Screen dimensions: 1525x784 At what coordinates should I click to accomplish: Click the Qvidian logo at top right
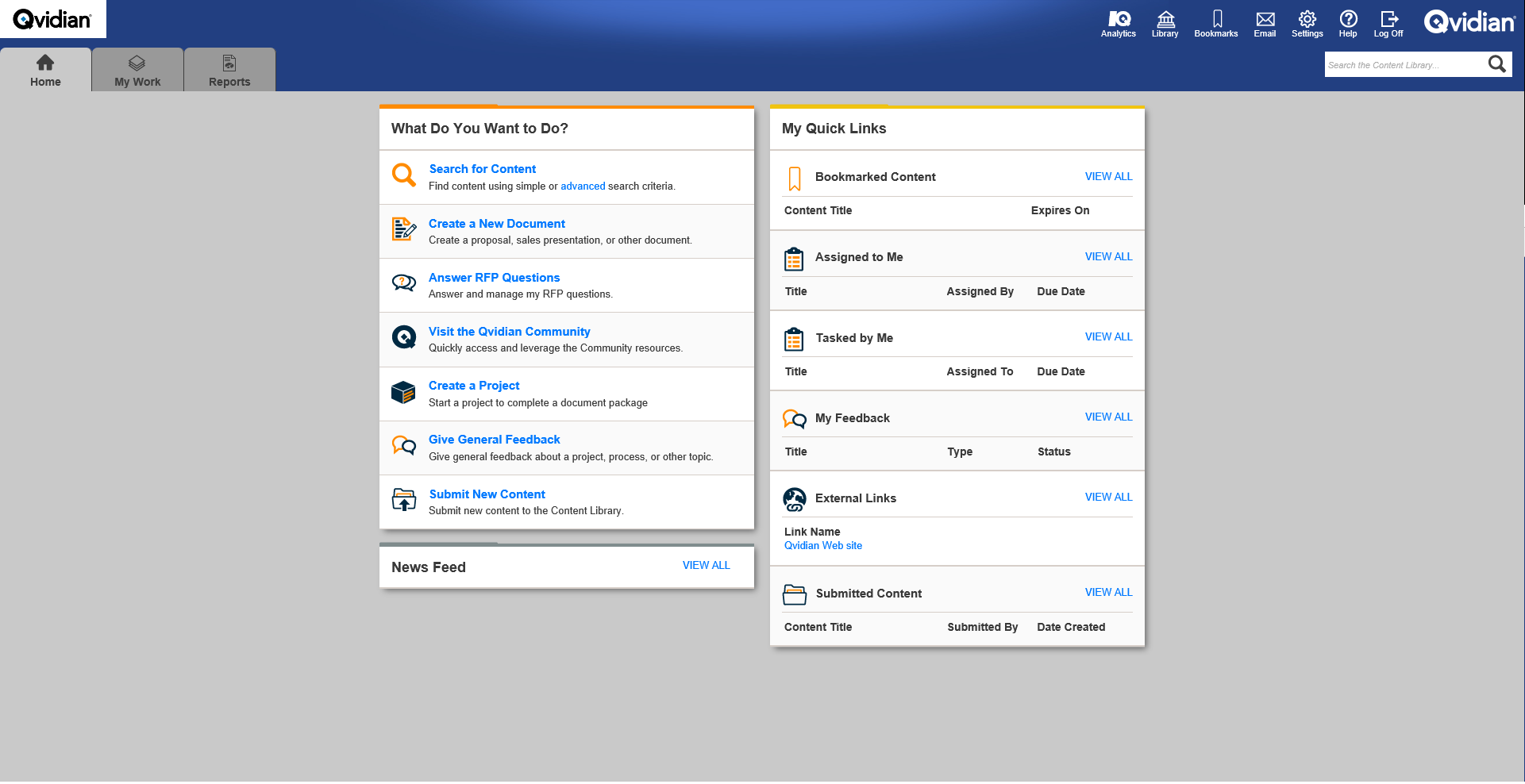point(1469,21)
